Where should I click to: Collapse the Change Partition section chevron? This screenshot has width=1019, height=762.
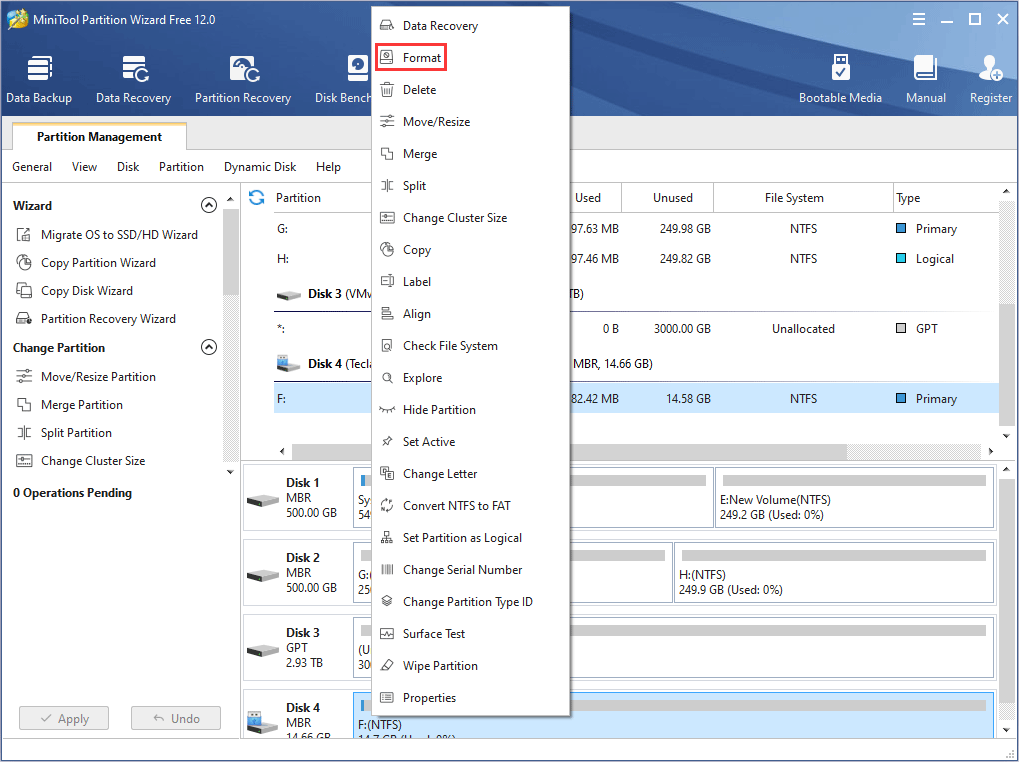point(209,348)
